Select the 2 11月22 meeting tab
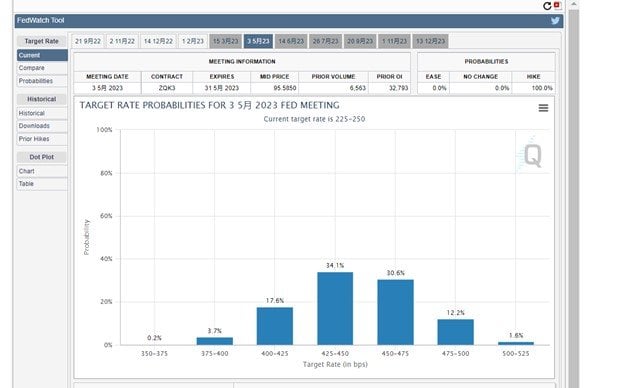 tap(122, 41)
